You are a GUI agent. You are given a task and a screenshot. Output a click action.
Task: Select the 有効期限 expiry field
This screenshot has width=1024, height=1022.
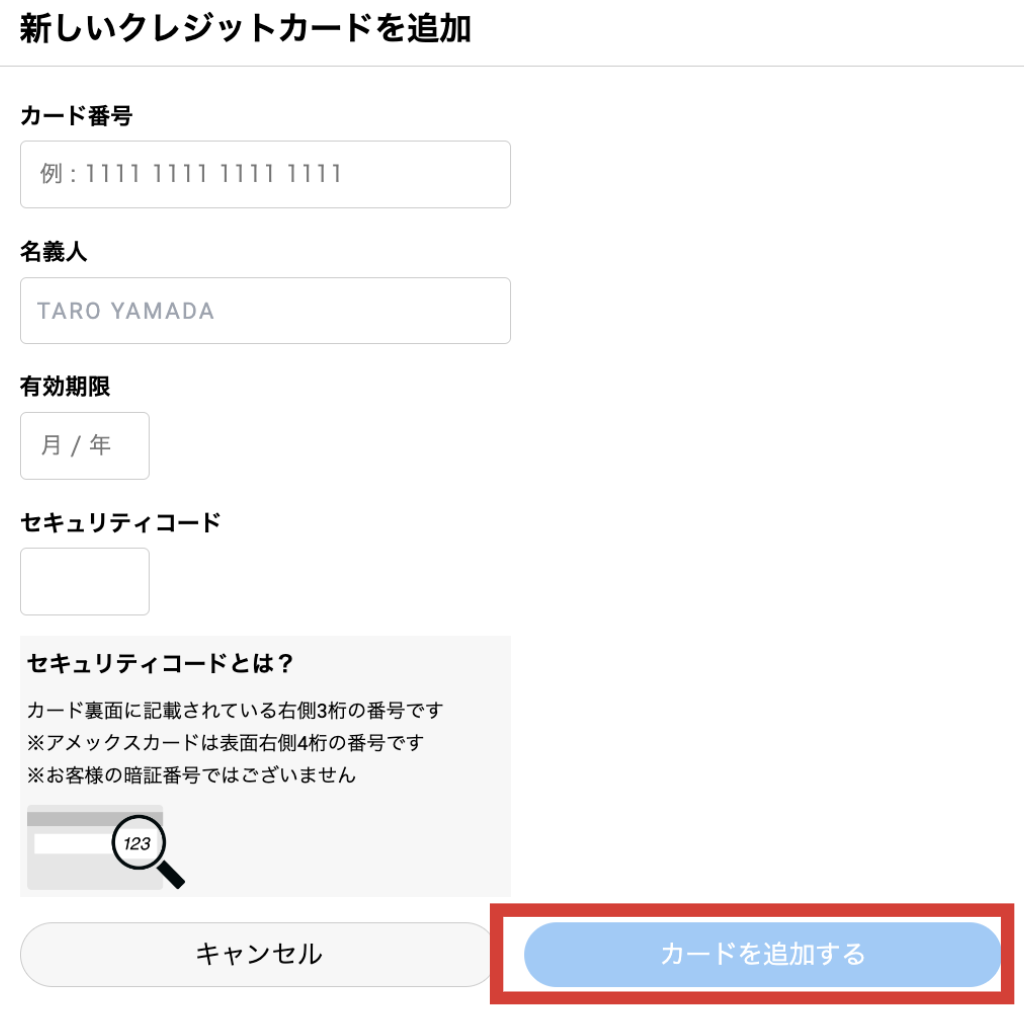(x=84, y=446)
